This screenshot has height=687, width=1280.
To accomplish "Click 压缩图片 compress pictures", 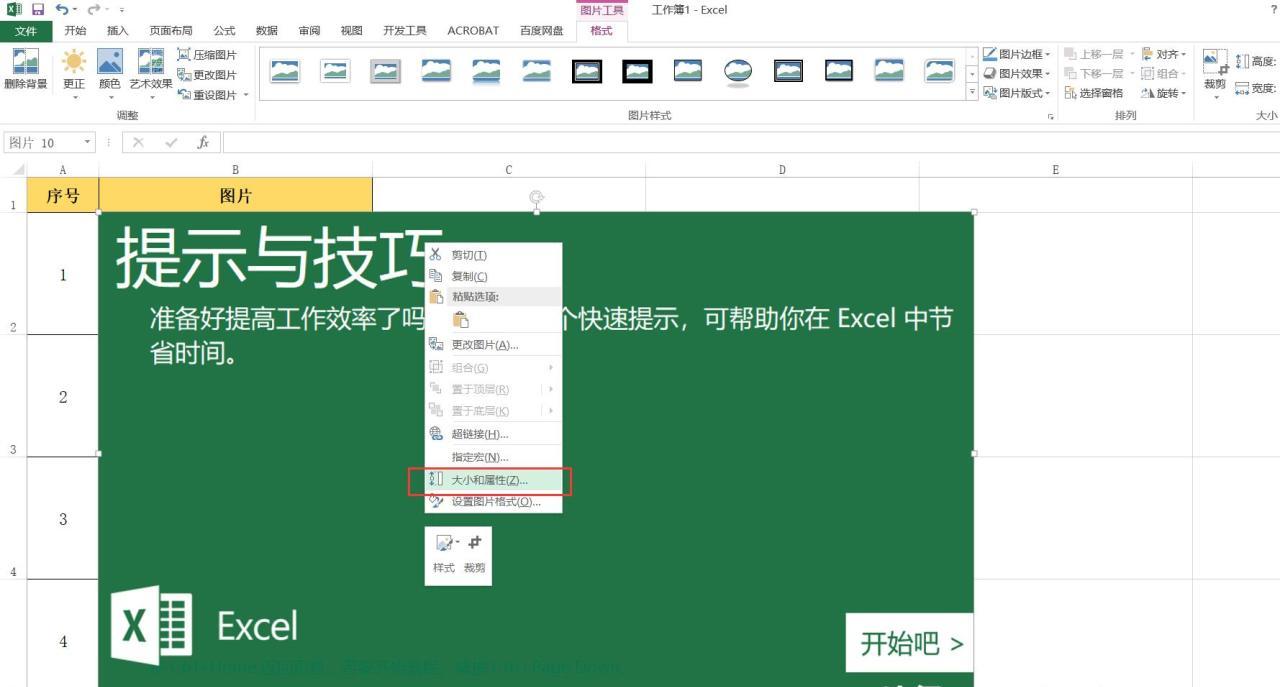I will (x=207, y=55).
